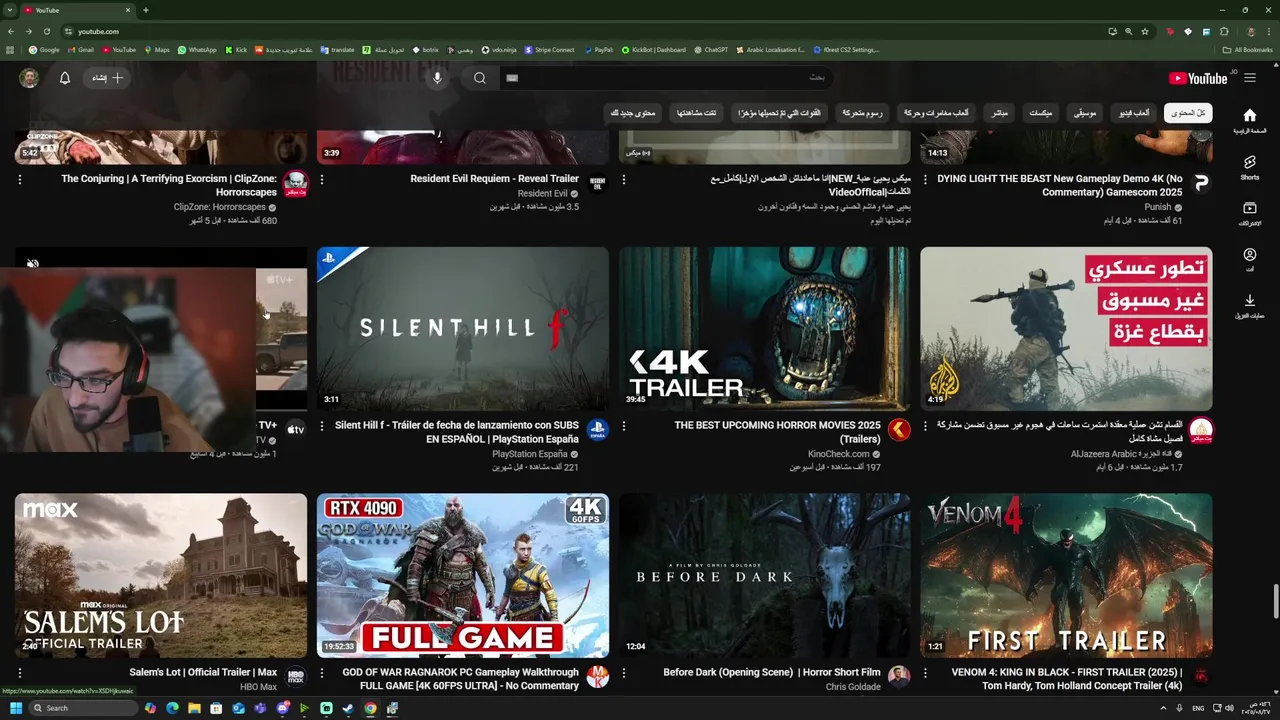Screen dimensions: 1280x720
Task: Open options for Resident Evil Requiem video
Action: click(321, 179)
